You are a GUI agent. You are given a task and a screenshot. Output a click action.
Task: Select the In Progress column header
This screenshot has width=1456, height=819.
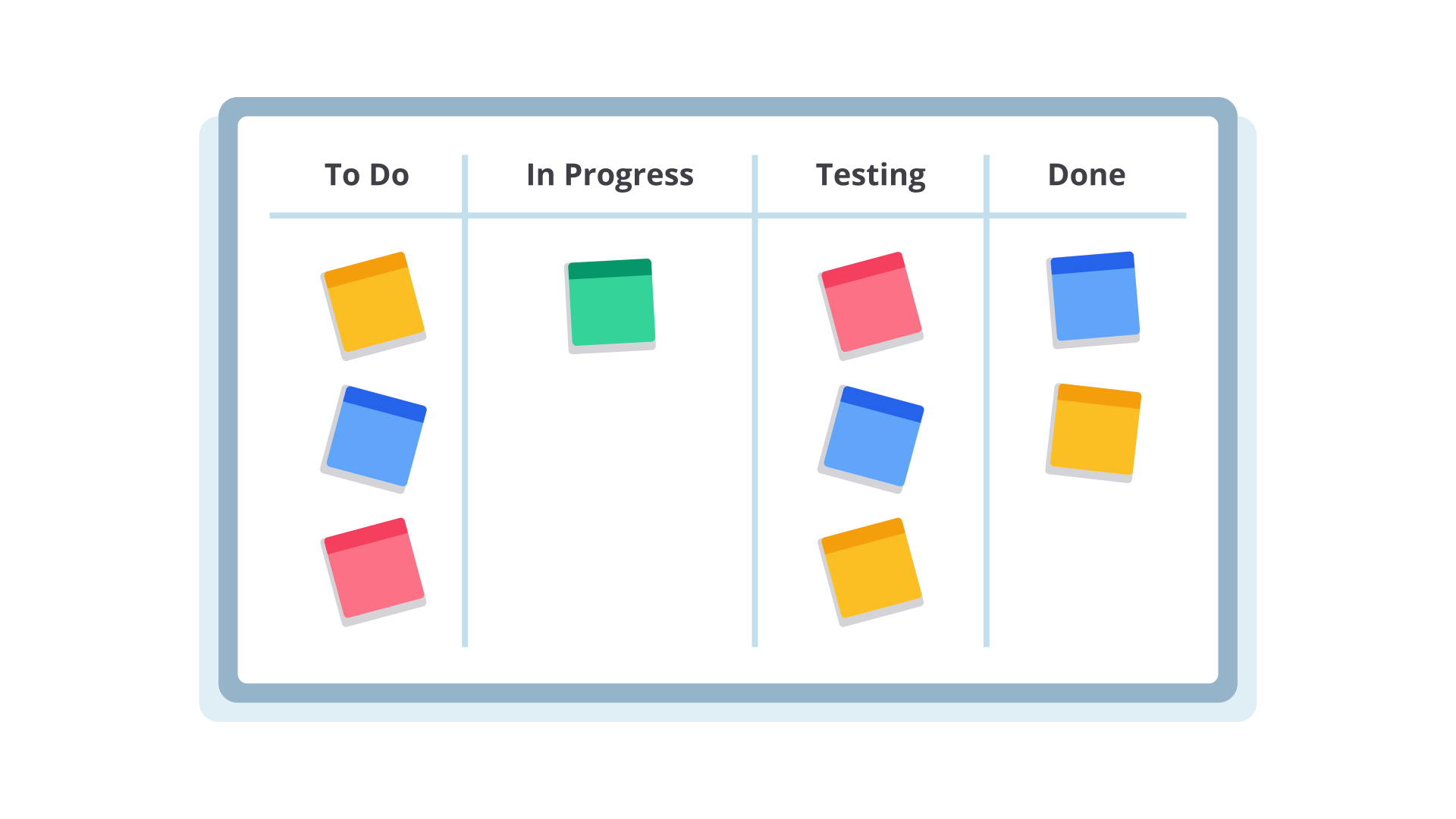[610, 175]
